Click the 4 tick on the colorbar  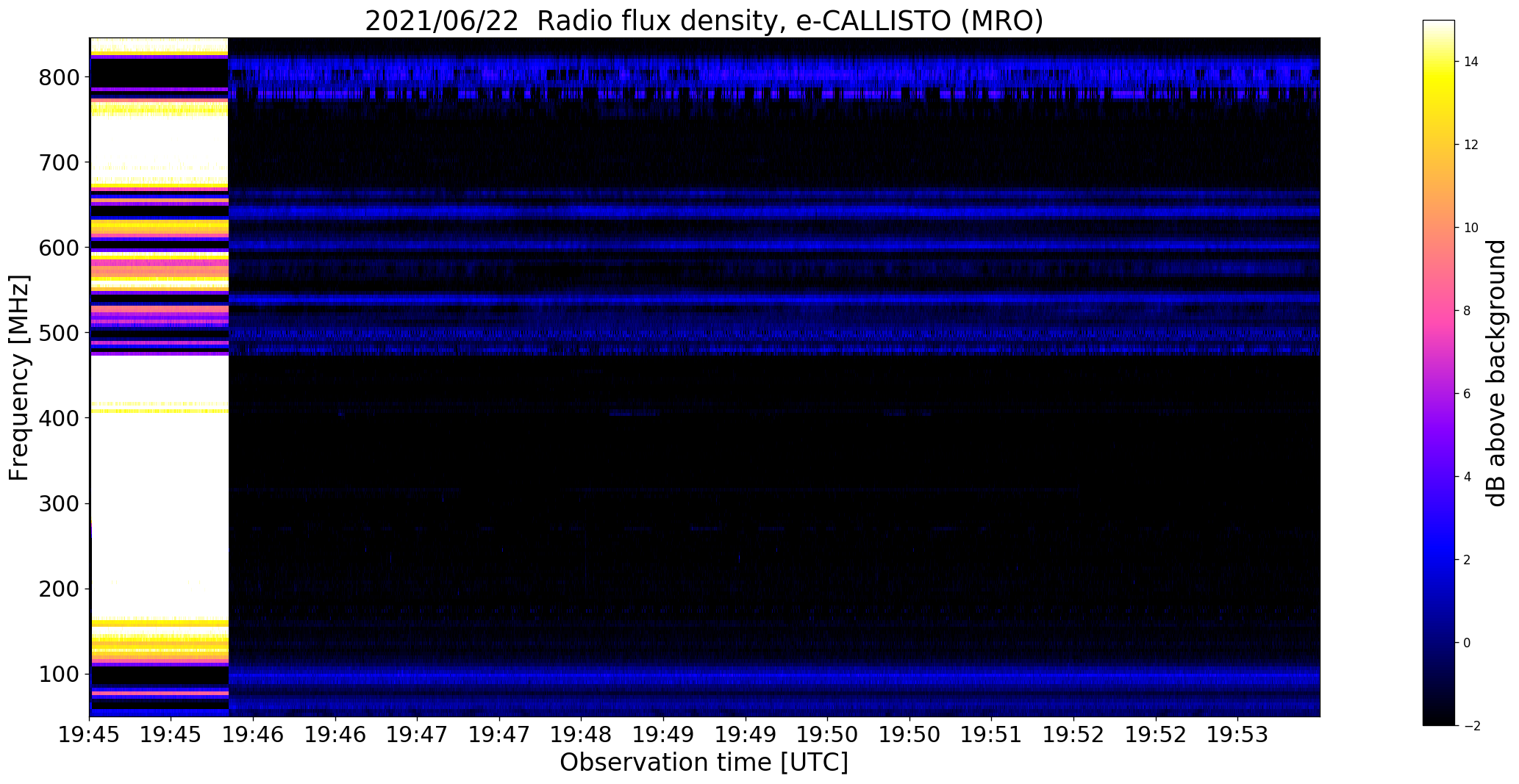[x=1468, y=477]
